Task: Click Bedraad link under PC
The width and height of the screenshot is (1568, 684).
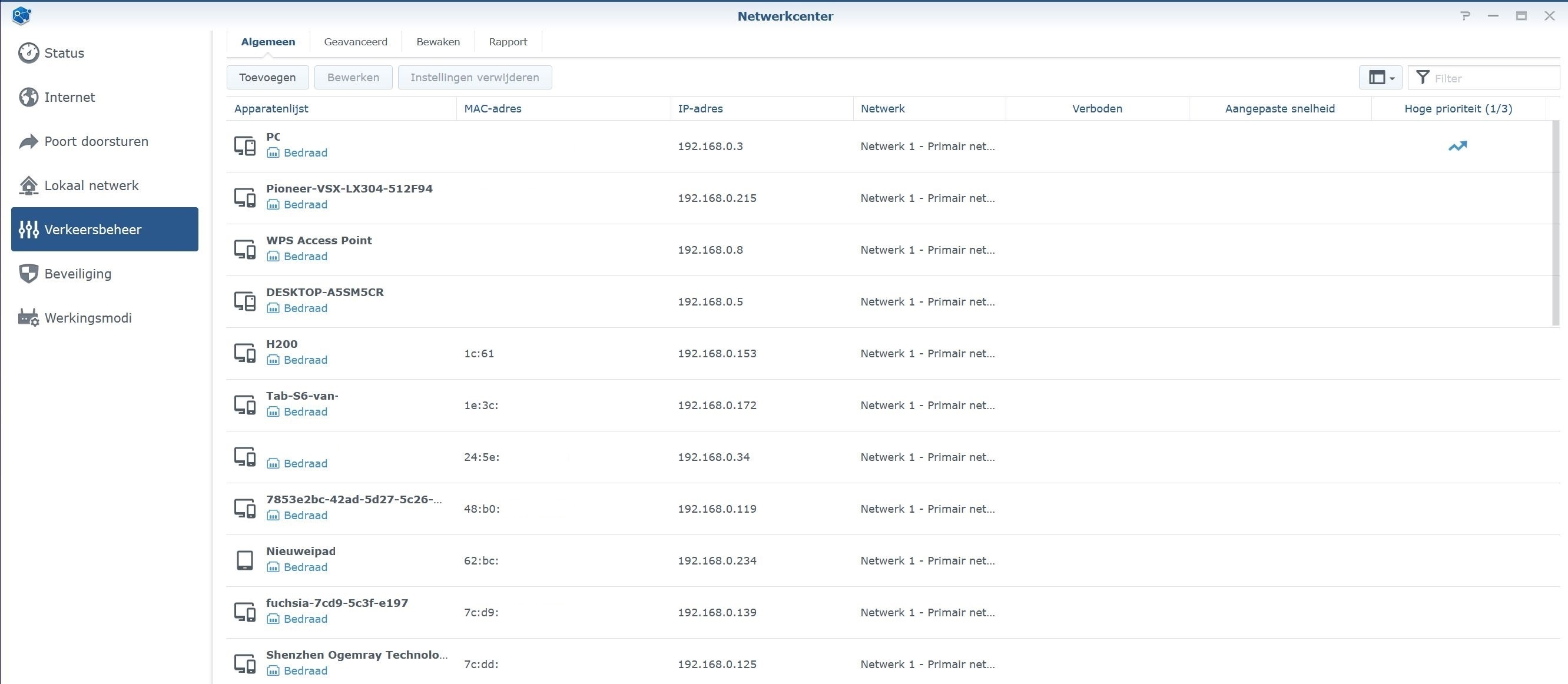Action: [306, 152]
